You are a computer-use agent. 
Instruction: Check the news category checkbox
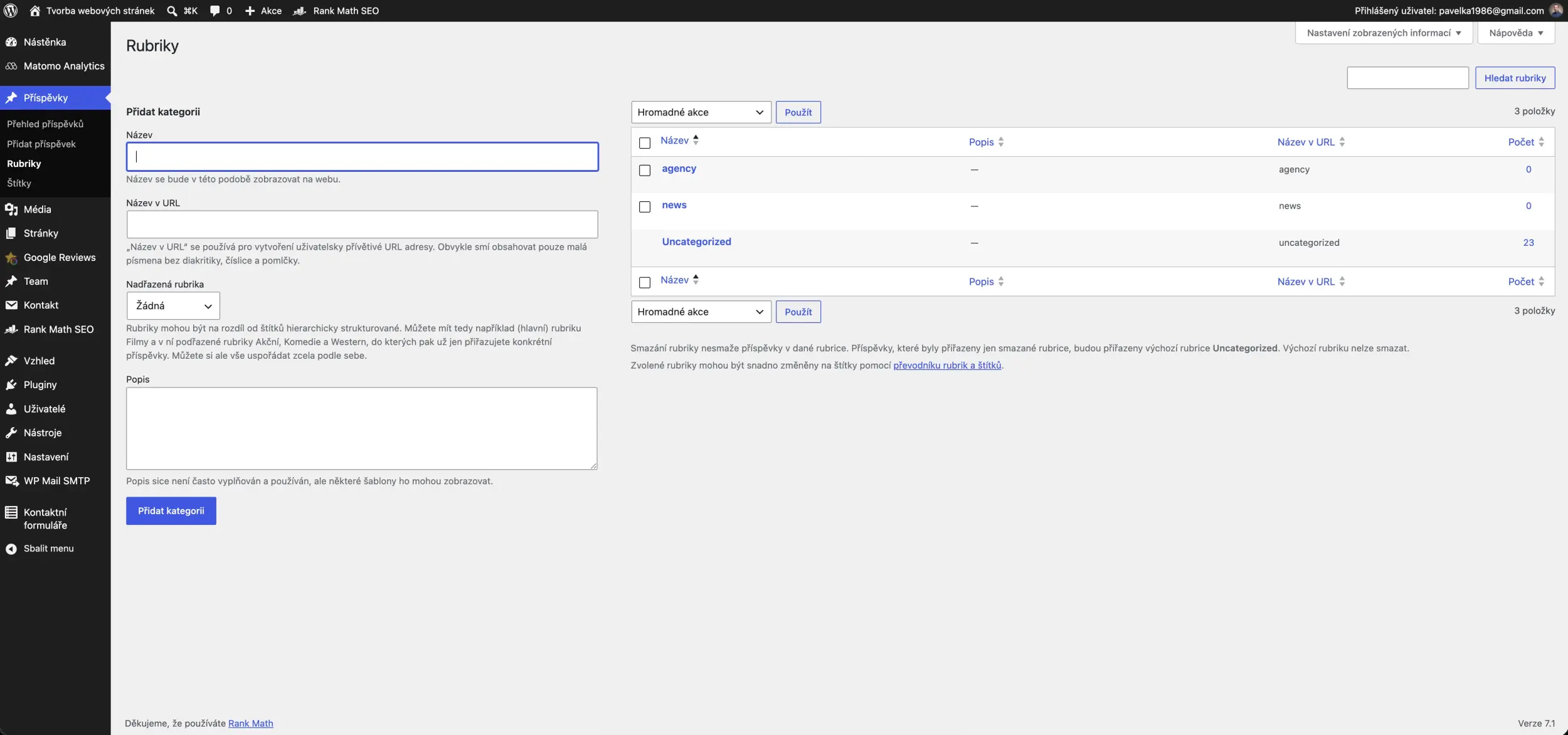click(645, 207)
